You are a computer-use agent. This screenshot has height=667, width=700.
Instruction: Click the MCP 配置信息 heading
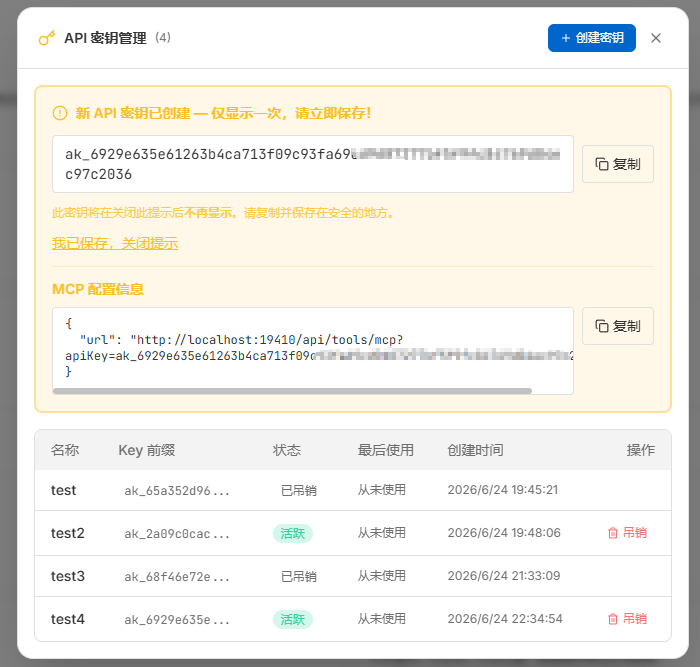(98, 289)
